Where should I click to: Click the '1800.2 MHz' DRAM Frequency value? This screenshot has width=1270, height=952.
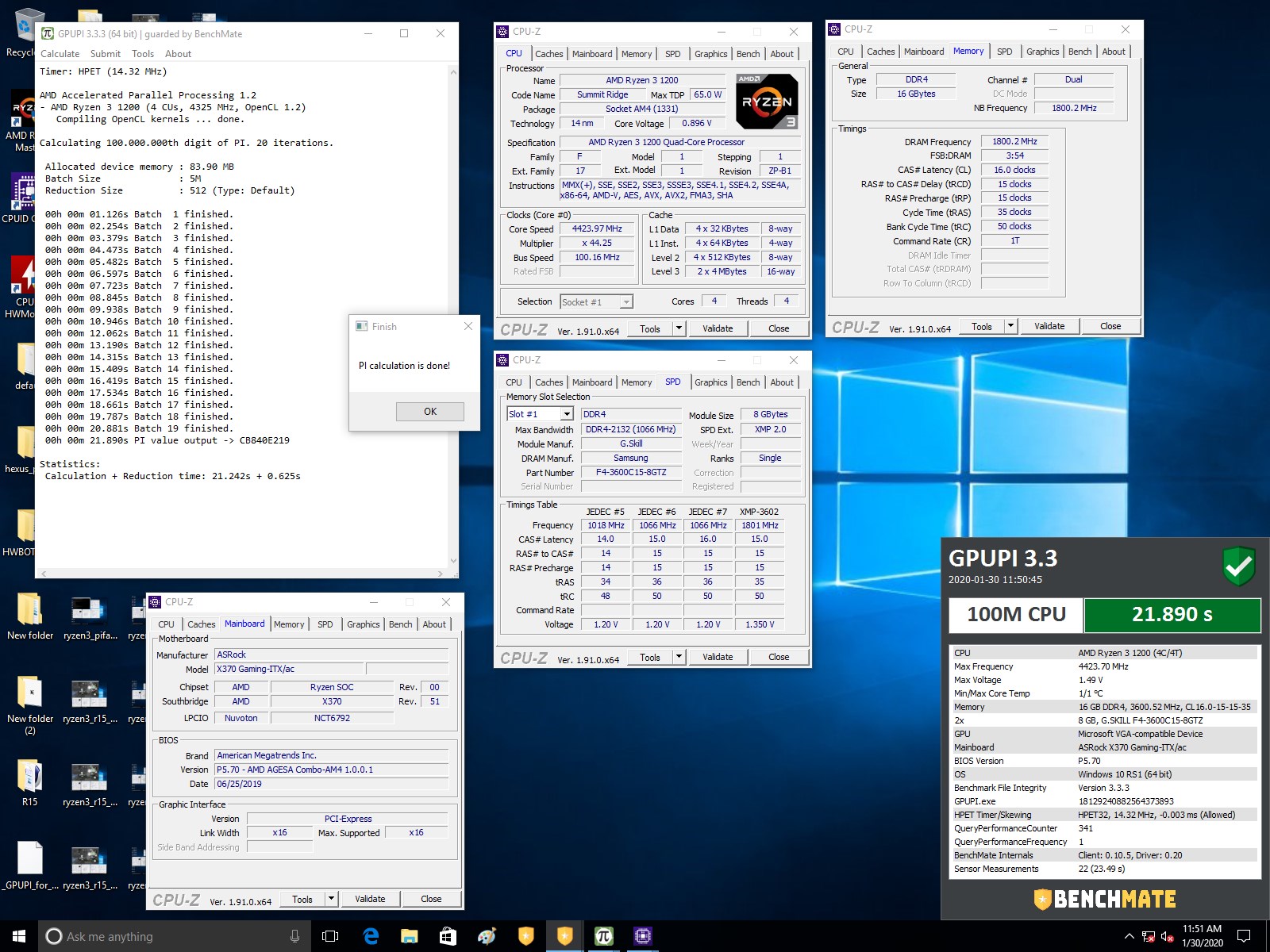point(1014,141)
